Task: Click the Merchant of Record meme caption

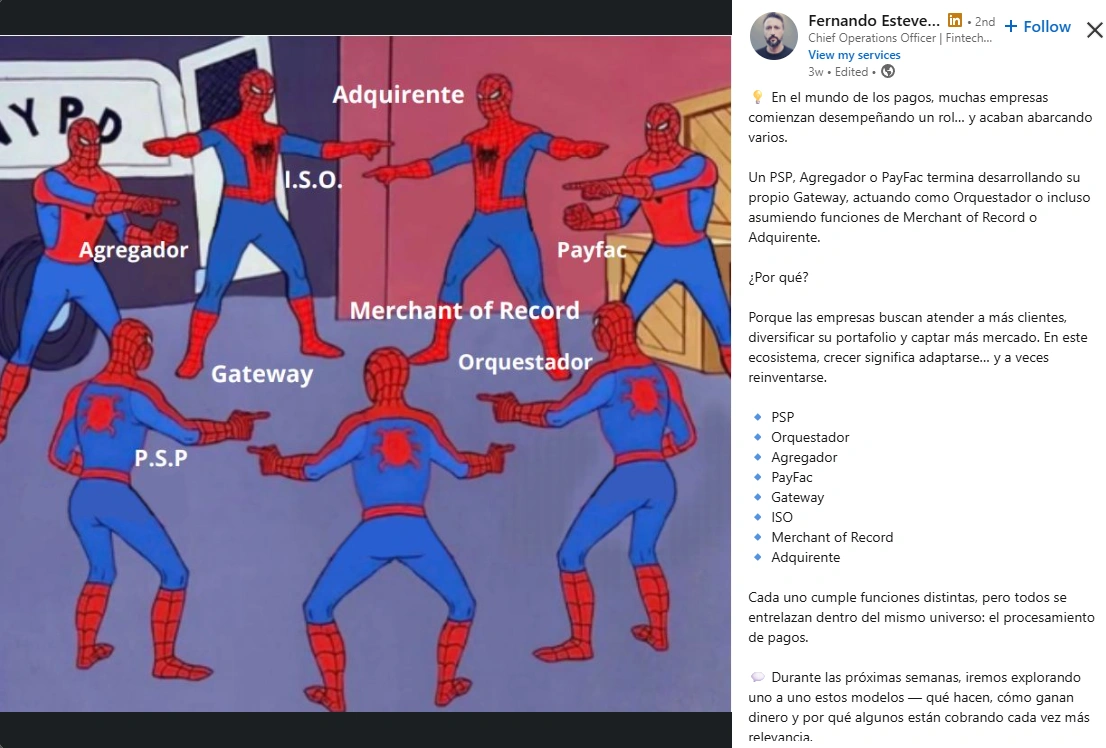Action: (465, 310)
